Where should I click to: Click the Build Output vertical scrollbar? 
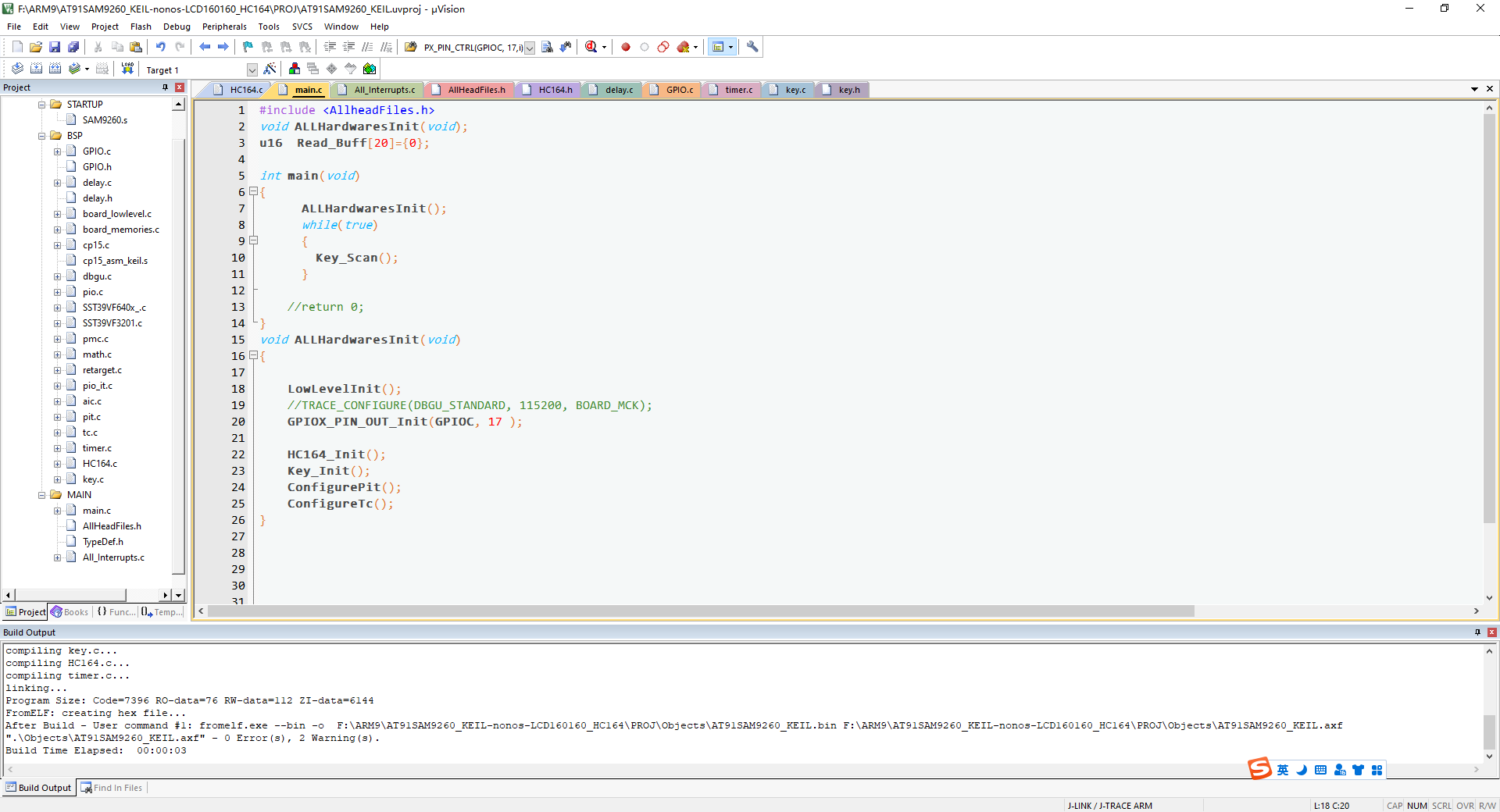pyautogui.click(x=1489, y=732)
